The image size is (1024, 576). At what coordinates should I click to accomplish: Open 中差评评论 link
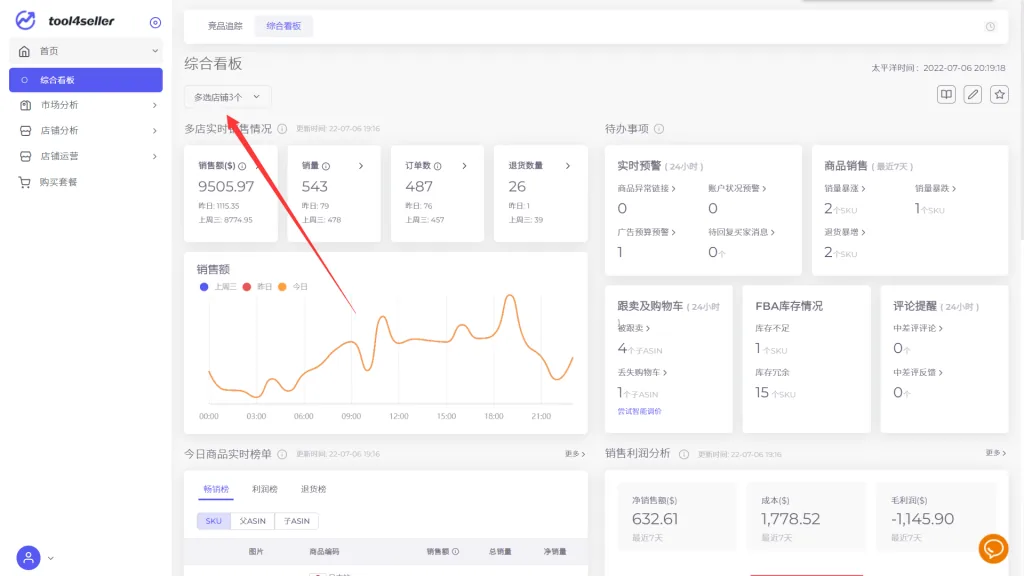click(918, 328)
